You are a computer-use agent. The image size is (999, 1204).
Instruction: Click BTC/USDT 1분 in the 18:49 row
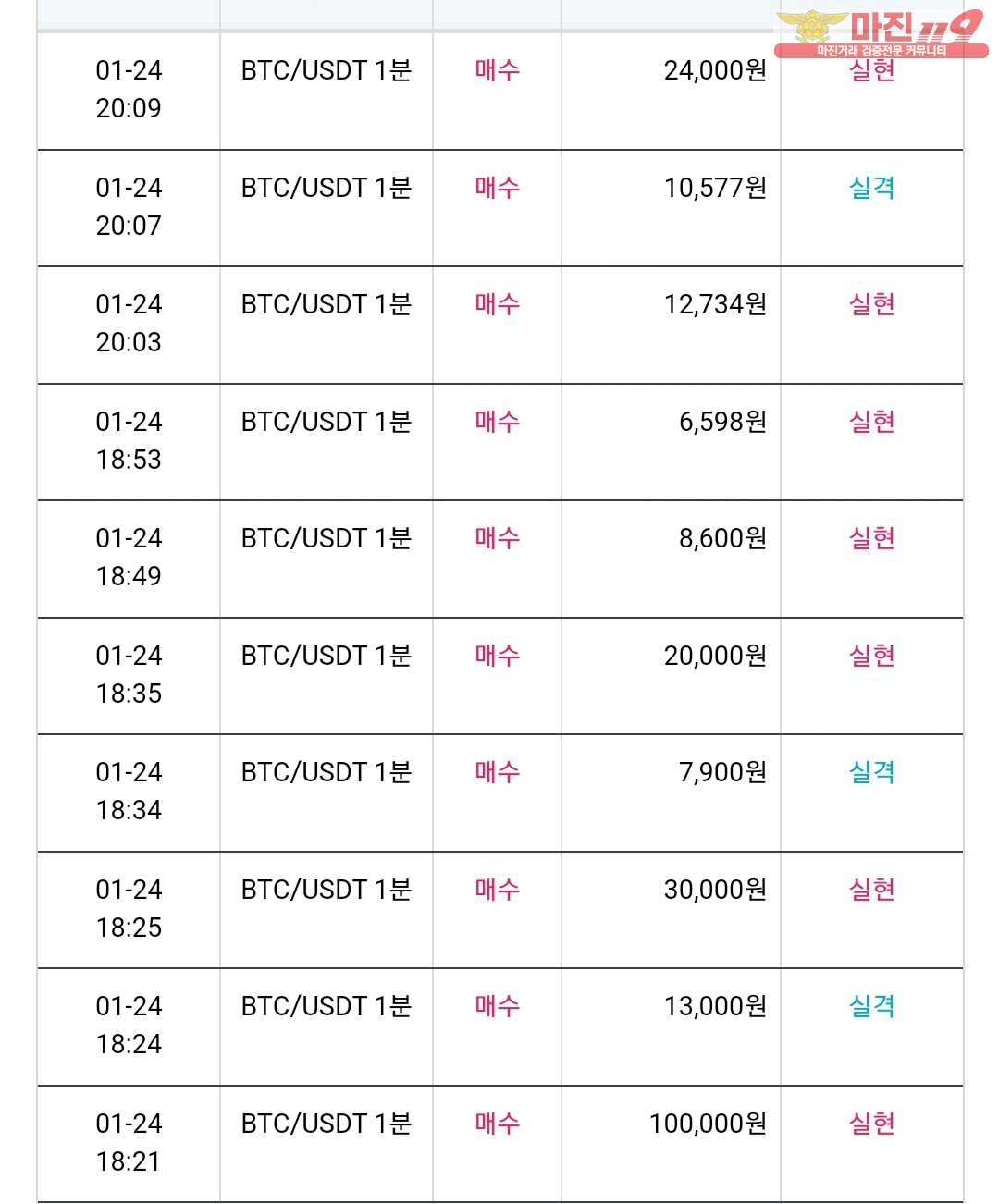pyautogui.click(x=326, y=538)
